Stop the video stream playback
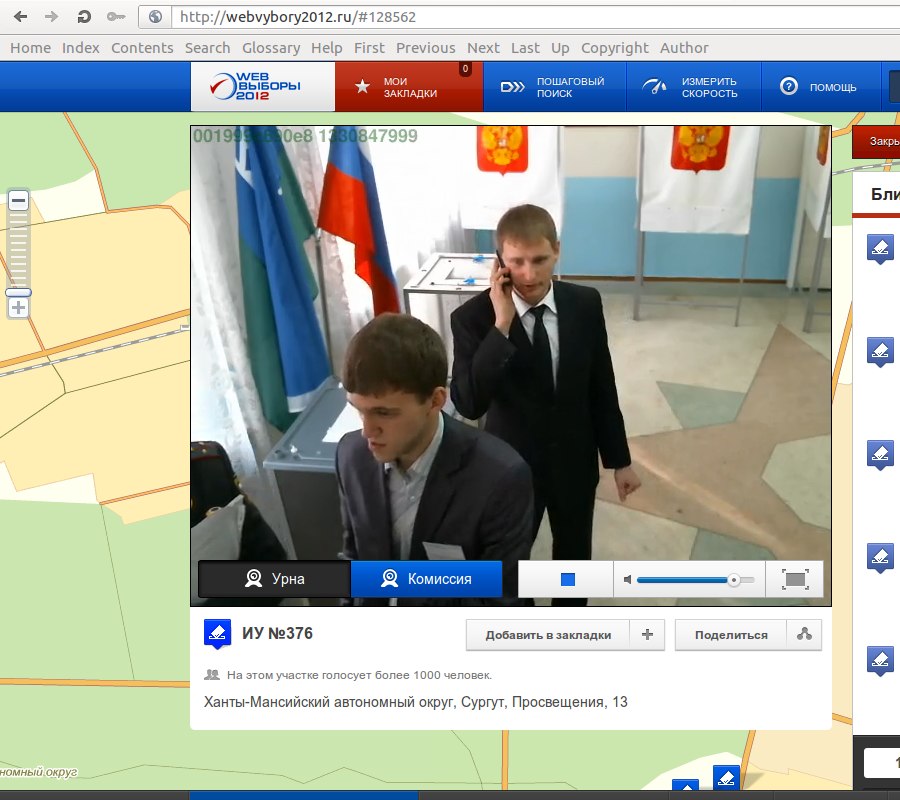 pos(567,580)
